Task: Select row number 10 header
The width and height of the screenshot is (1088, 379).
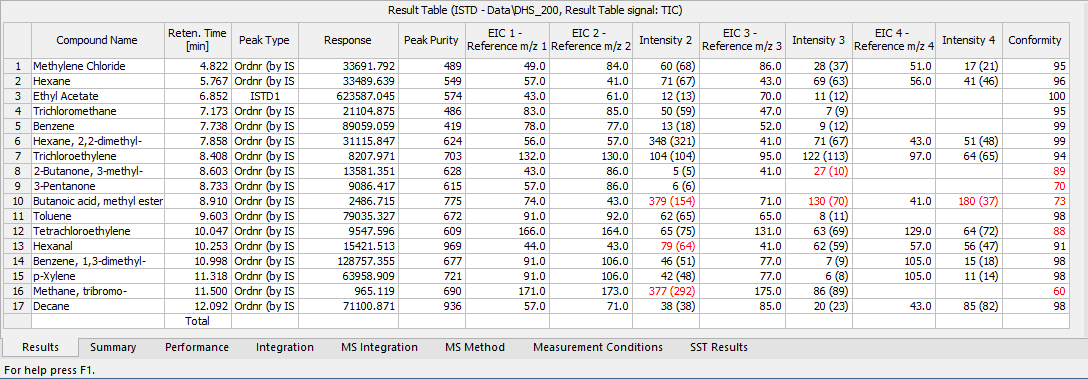Action: coord(18,201)
